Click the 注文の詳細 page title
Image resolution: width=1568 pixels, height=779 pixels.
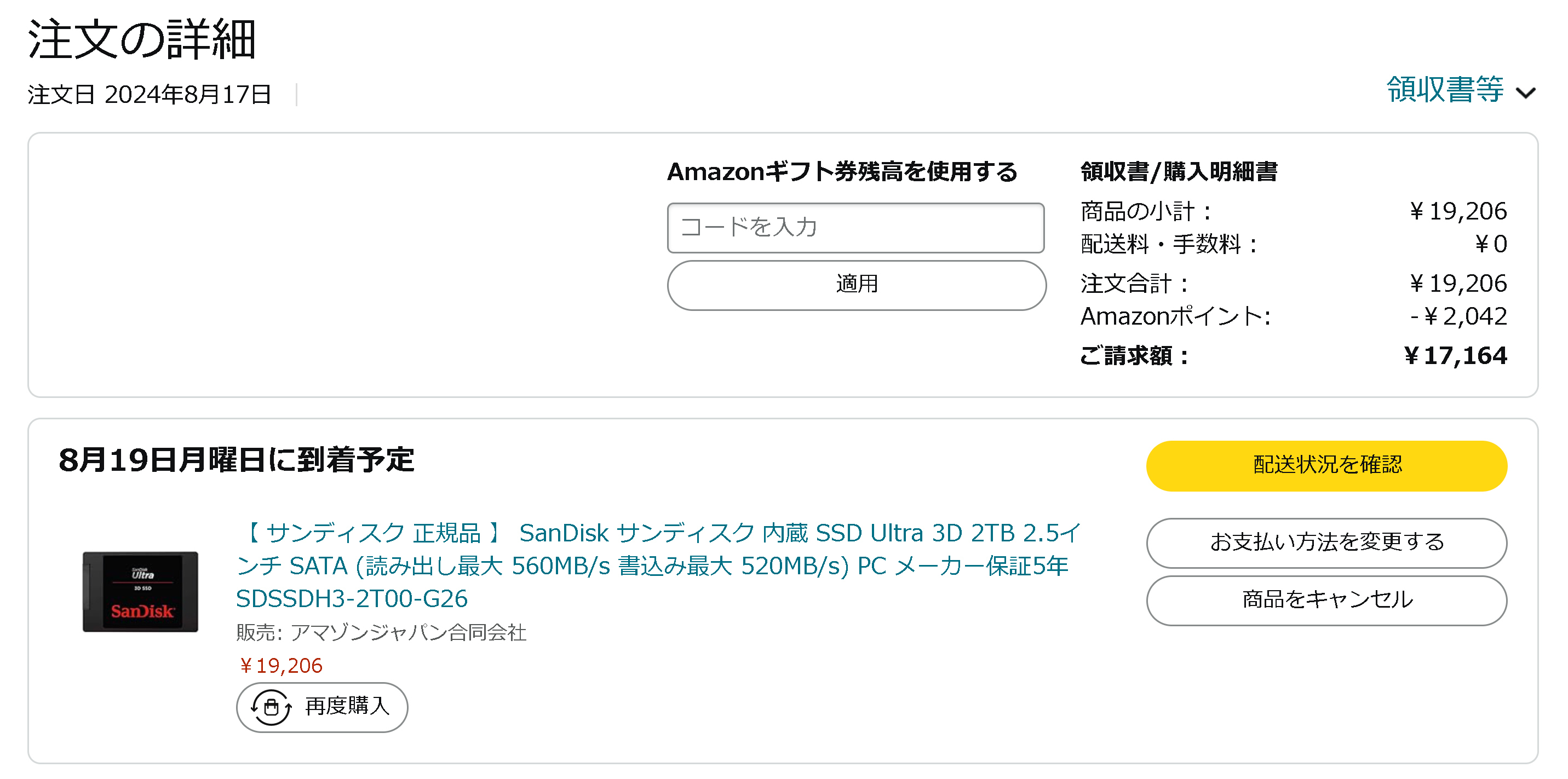142,39
